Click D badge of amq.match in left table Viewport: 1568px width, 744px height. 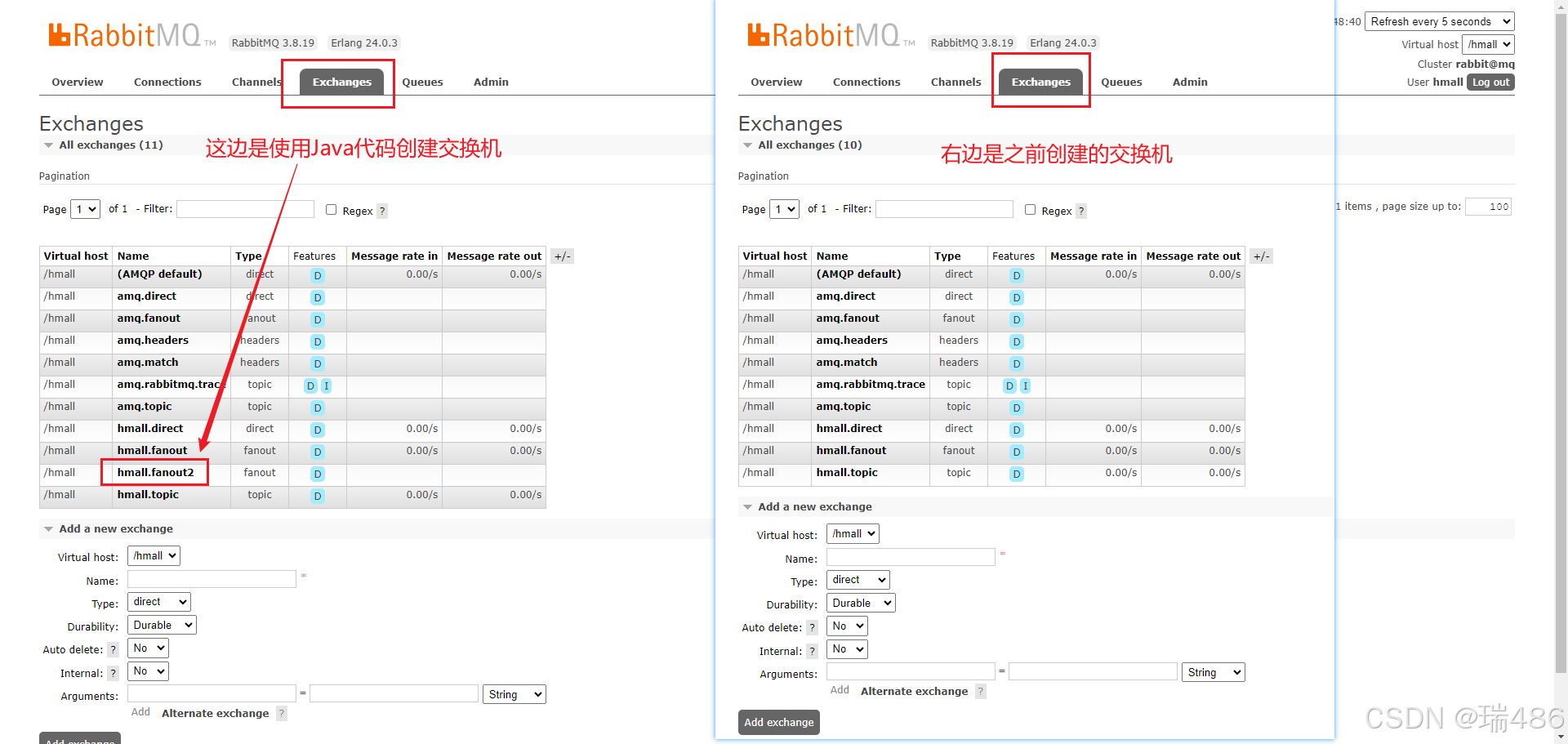pyautogui.click(x=318, y=363)
